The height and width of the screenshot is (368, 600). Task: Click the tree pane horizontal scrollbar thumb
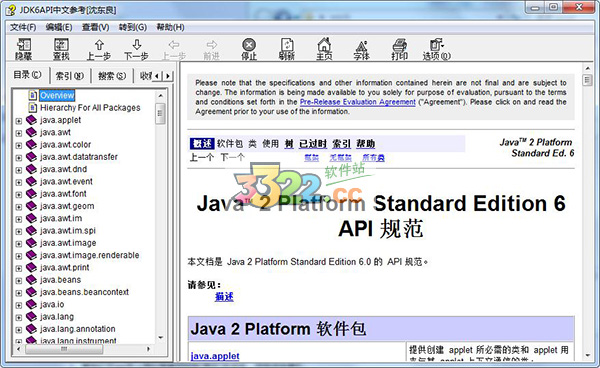click(64, 349)
